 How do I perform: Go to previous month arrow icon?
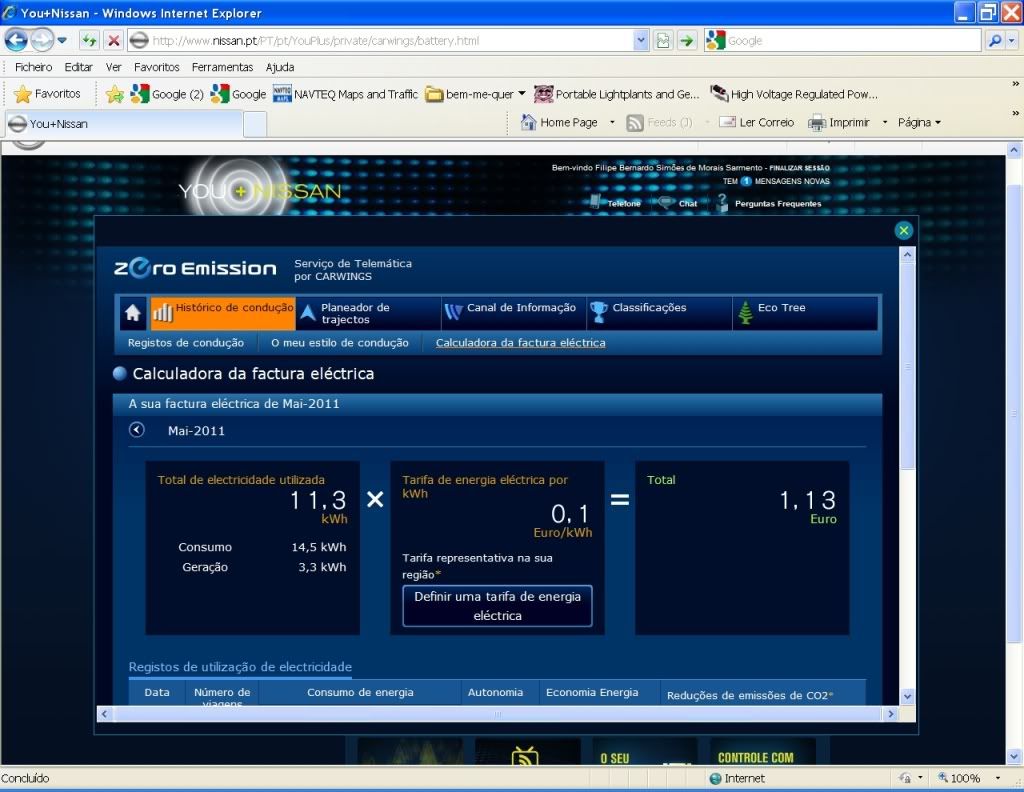click(x=136, y=430)
